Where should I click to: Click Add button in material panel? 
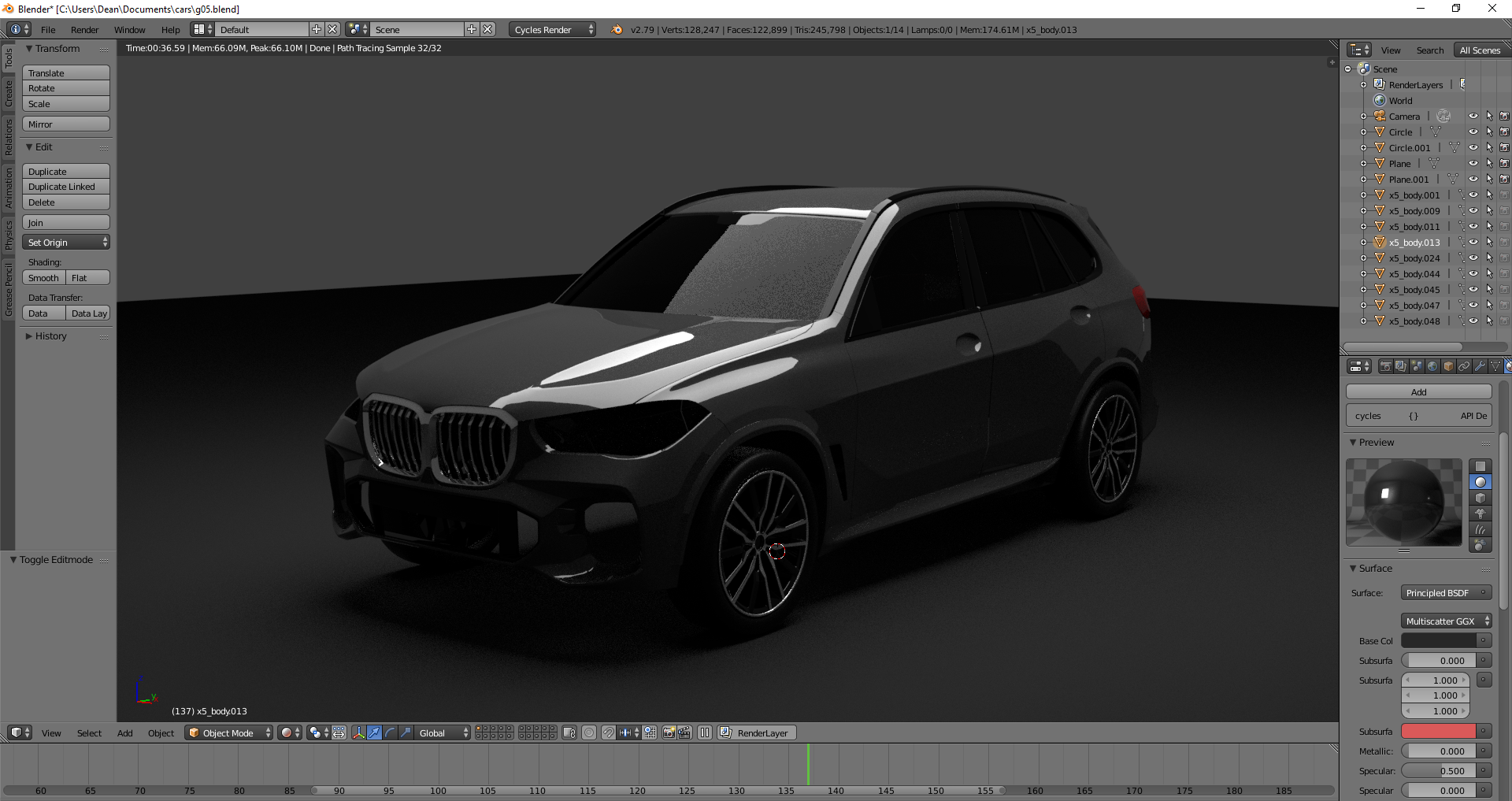pos(1419,391)
